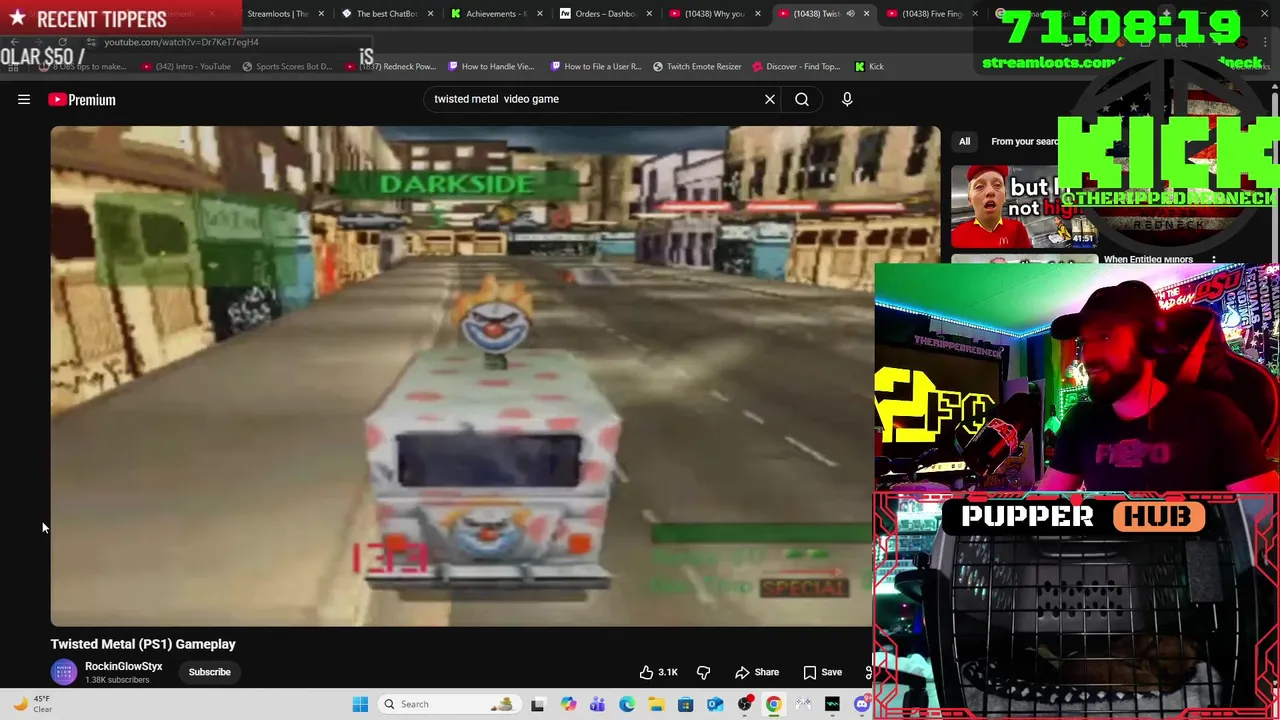Open Microsoft Store from the taskbar
This screenshot has height=720, width=1280.
point(685,704)
